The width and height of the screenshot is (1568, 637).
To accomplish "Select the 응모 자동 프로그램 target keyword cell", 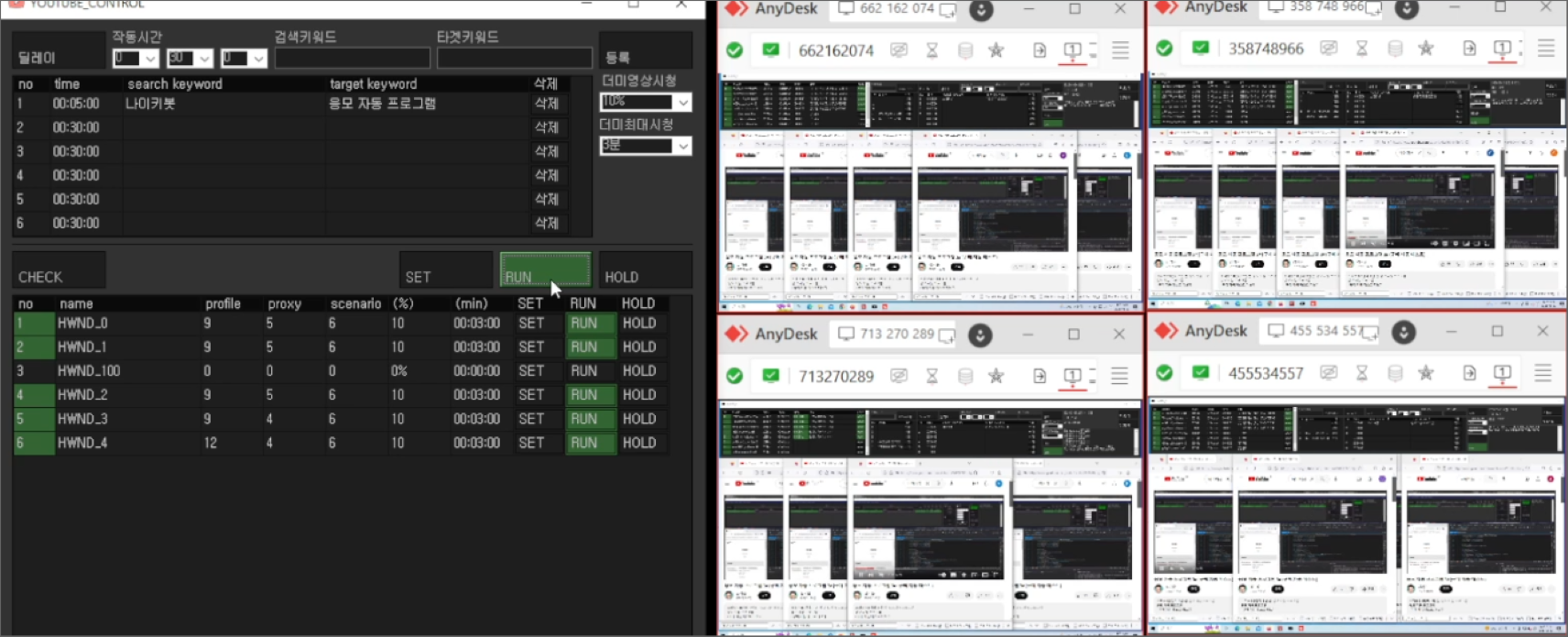I will [x=428, y=104].
